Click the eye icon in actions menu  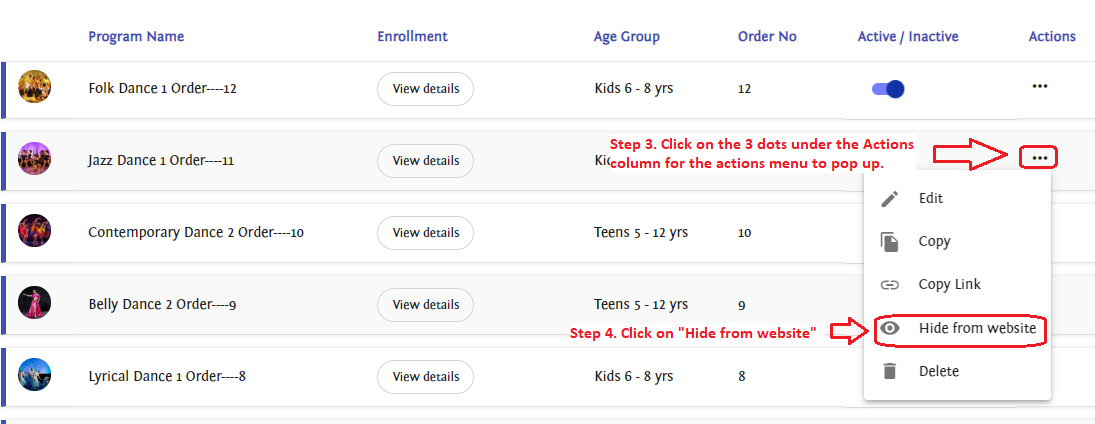click(889, 329)
